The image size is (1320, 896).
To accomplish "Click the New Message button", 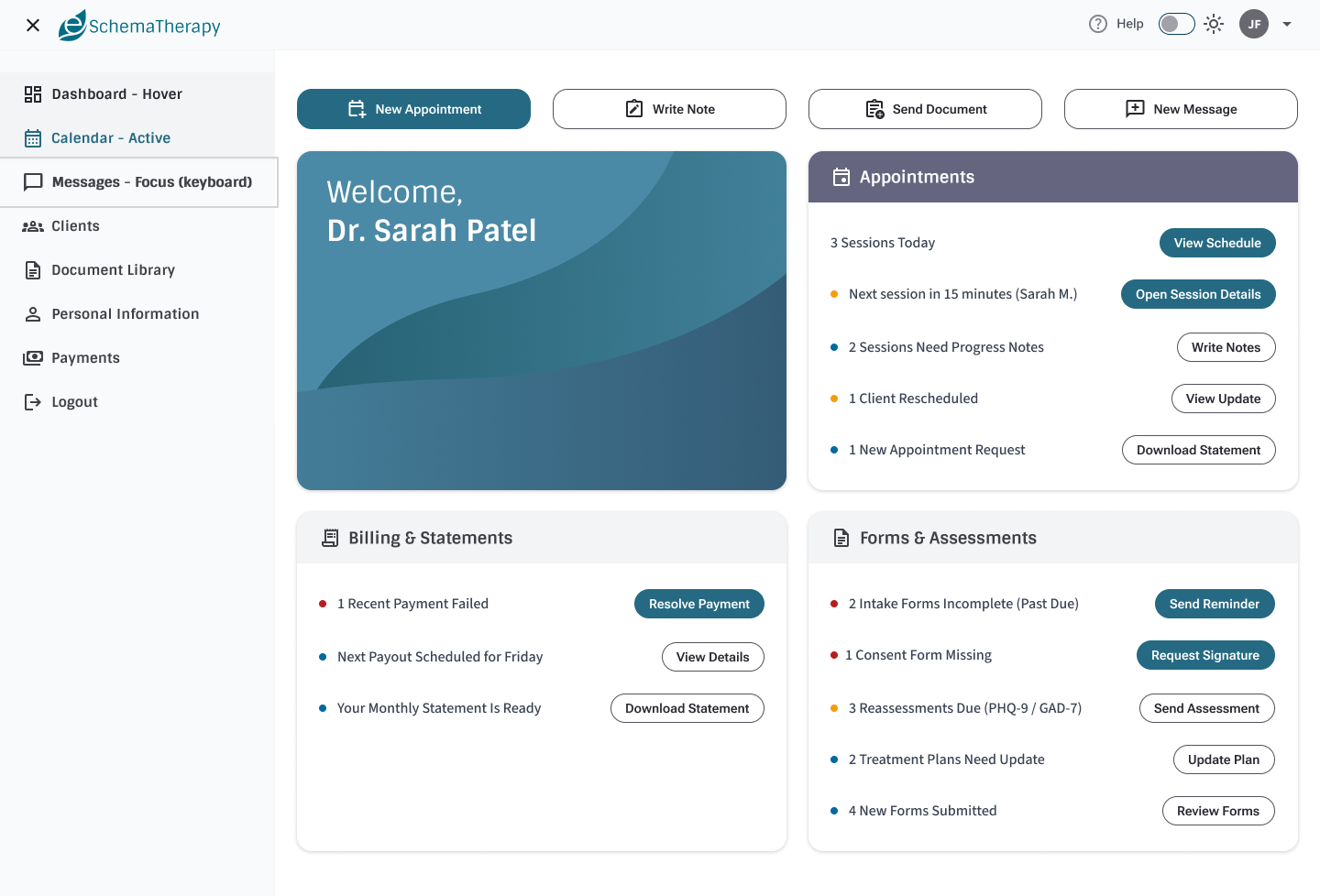I will point(1181,109).
